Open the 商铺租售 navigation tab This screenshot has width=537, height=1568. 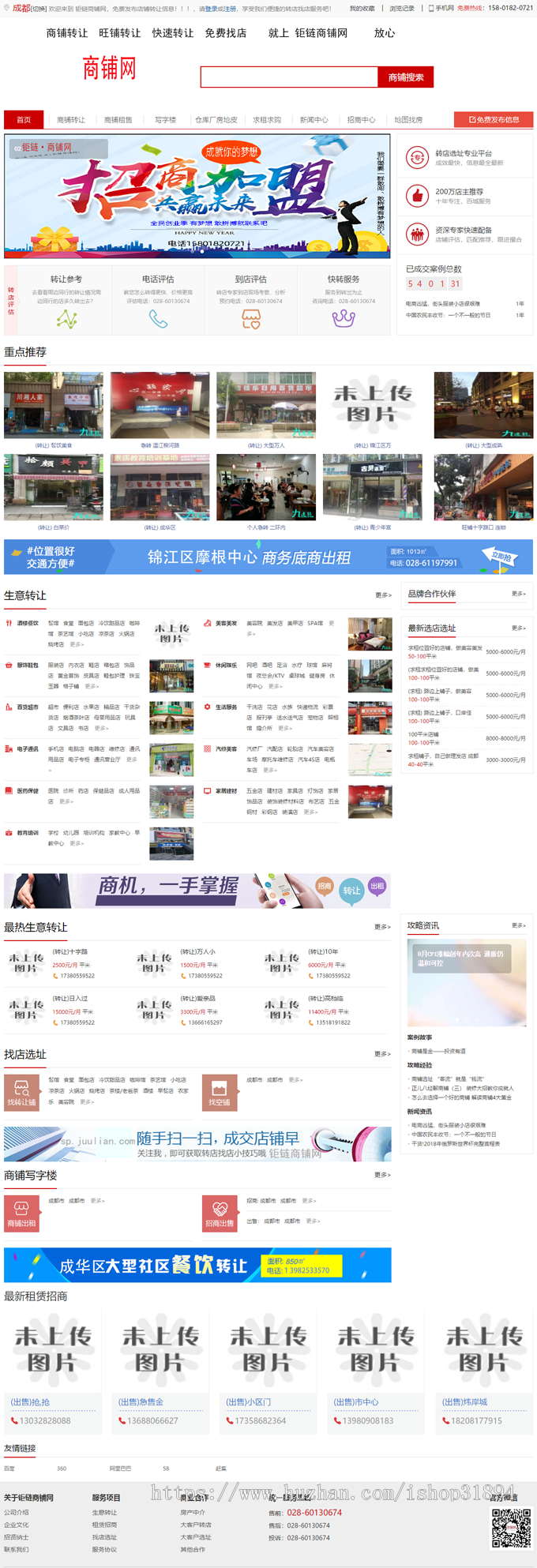point(118,120)
